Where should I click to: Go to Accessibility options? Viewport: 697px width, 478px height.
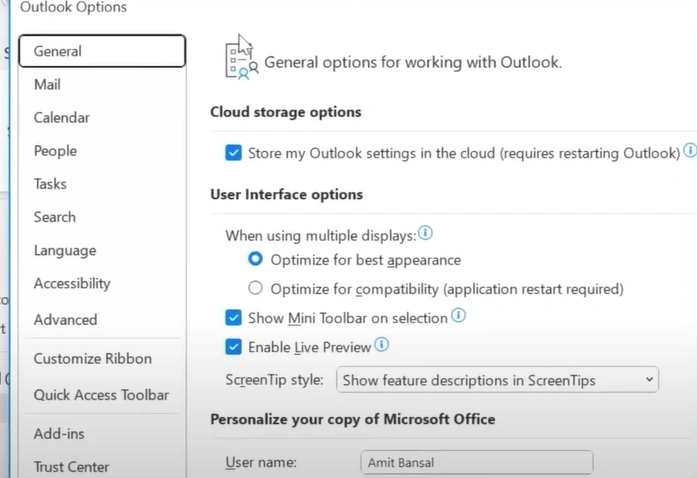pyautogui.click(x=72, y=283)
